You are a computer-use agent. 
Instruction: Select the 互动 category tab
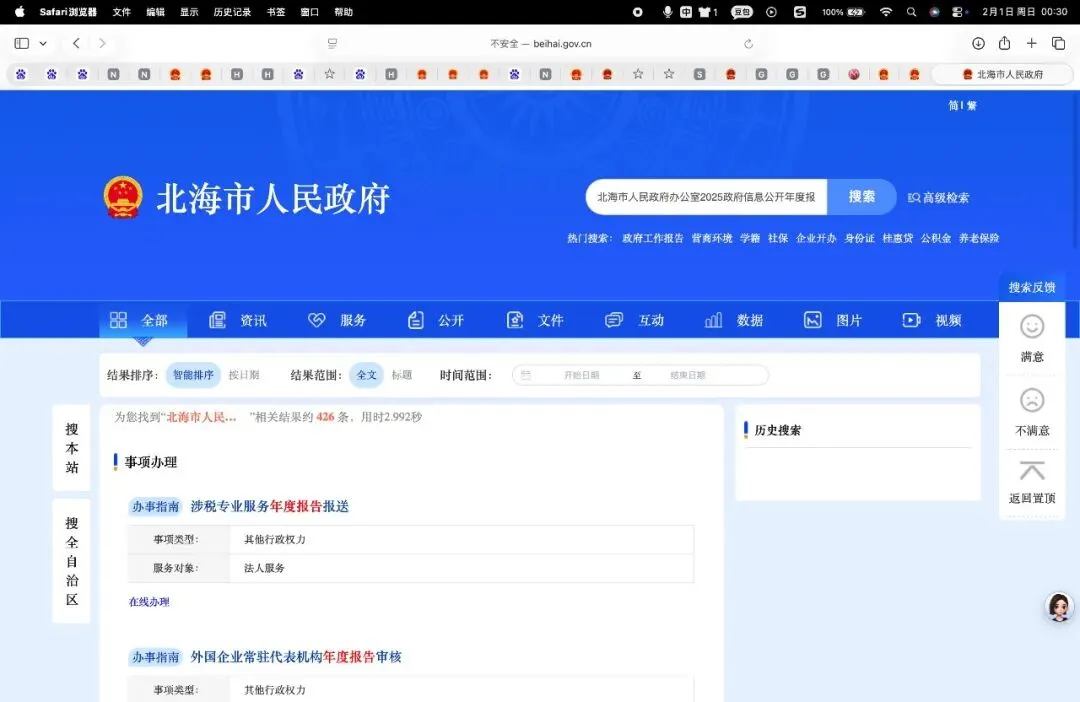[634, 320]
